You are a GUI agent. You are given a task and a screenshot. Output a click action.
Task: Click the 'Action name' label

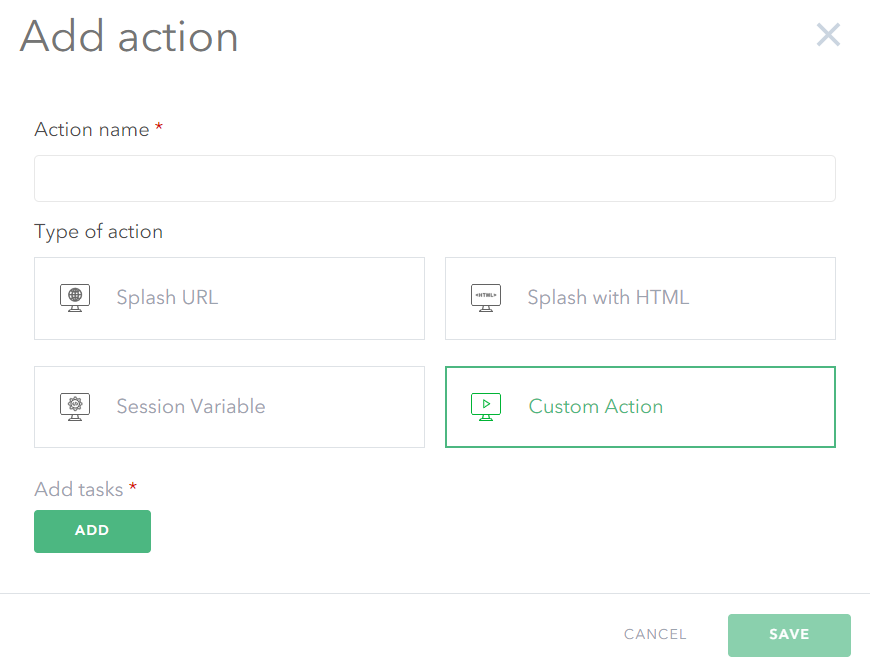(92, 129)
